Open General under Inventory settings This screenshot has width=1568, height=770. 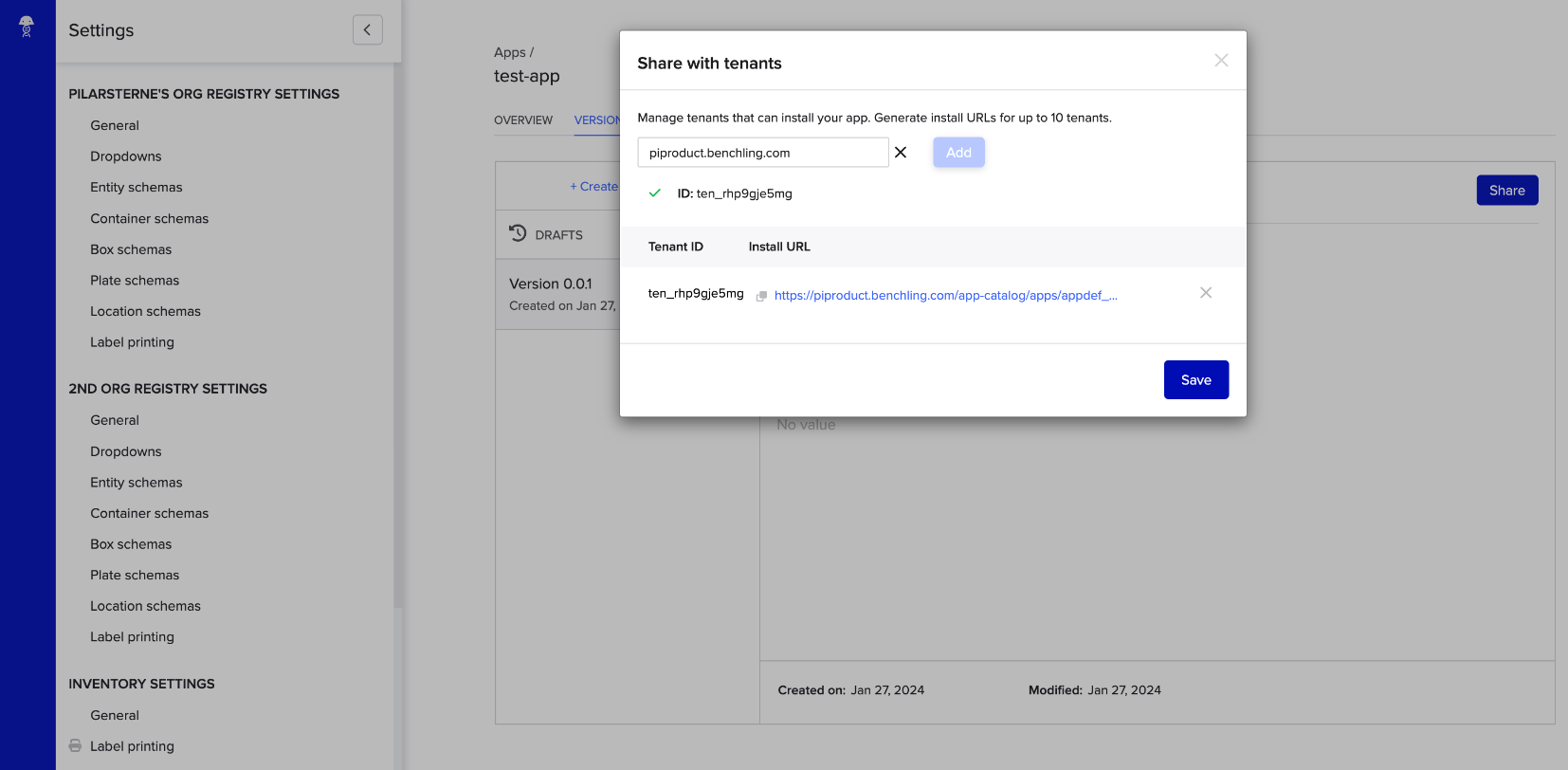(x=115, y=715)
